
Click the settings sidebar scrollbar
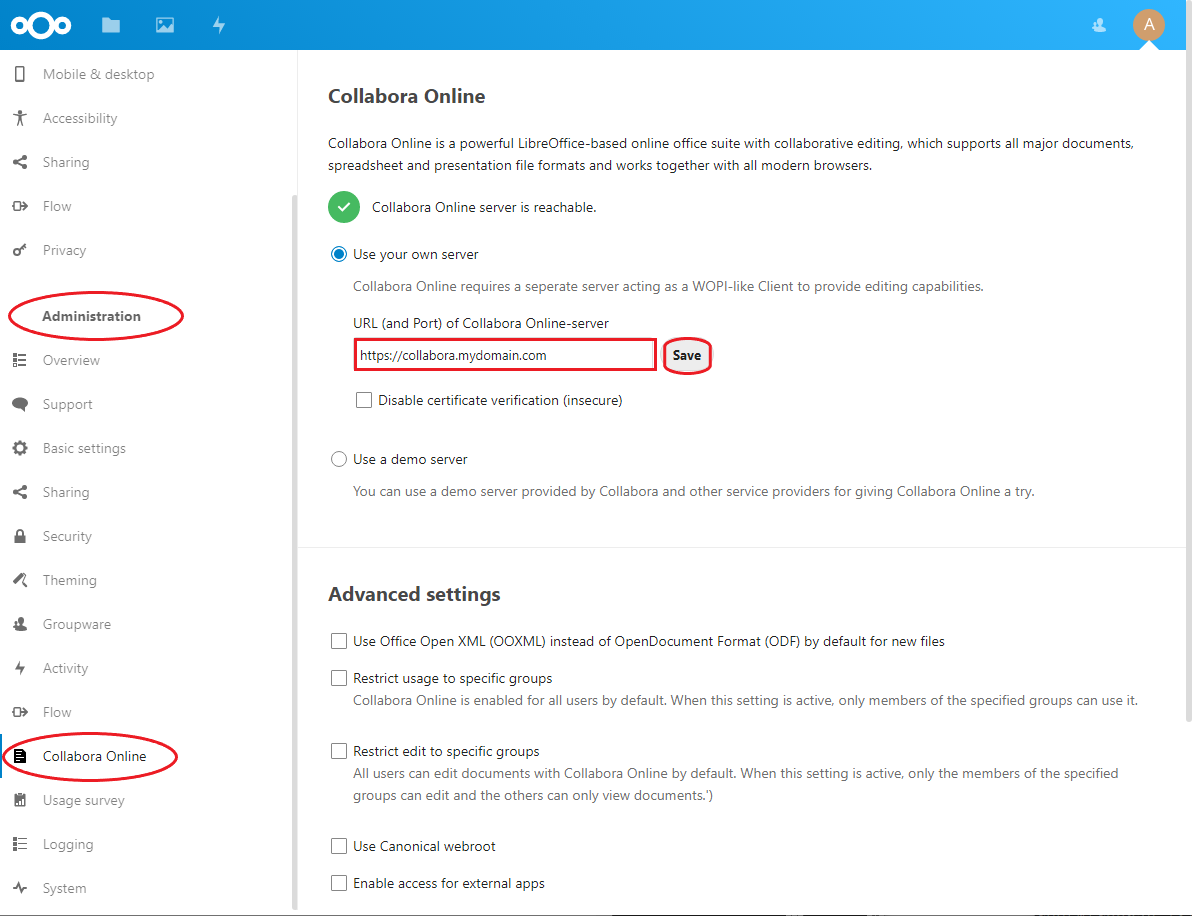point(294,553)
